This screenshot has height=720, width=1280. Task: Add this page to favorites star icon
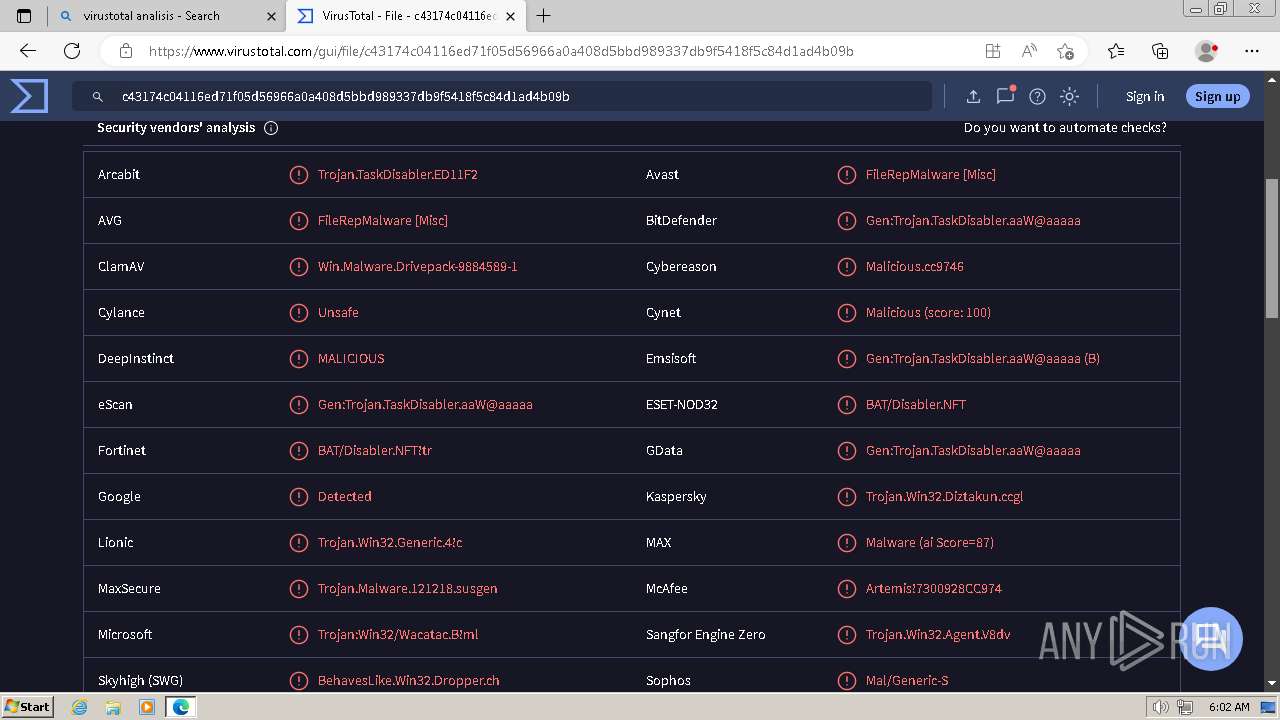coord(1066,51)
